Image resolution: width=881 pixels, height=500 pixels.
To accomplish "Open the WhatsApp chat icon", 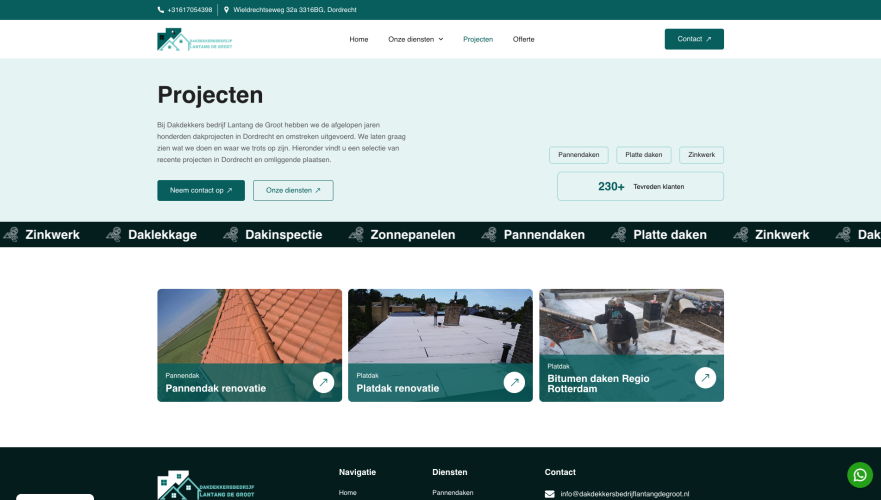I will [860, 475].
